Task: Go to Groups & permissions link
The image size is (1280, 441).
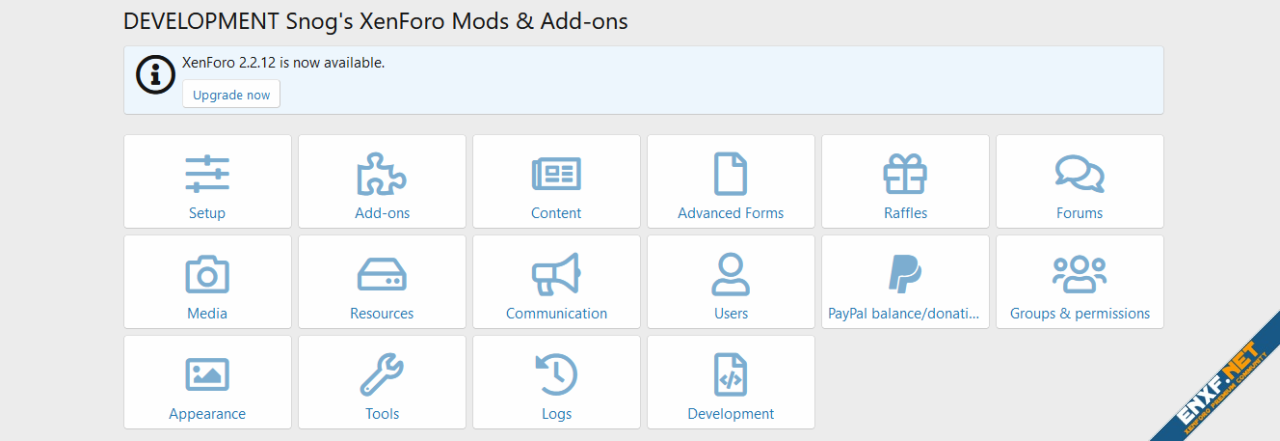Action: click(x=1079, y=313)
